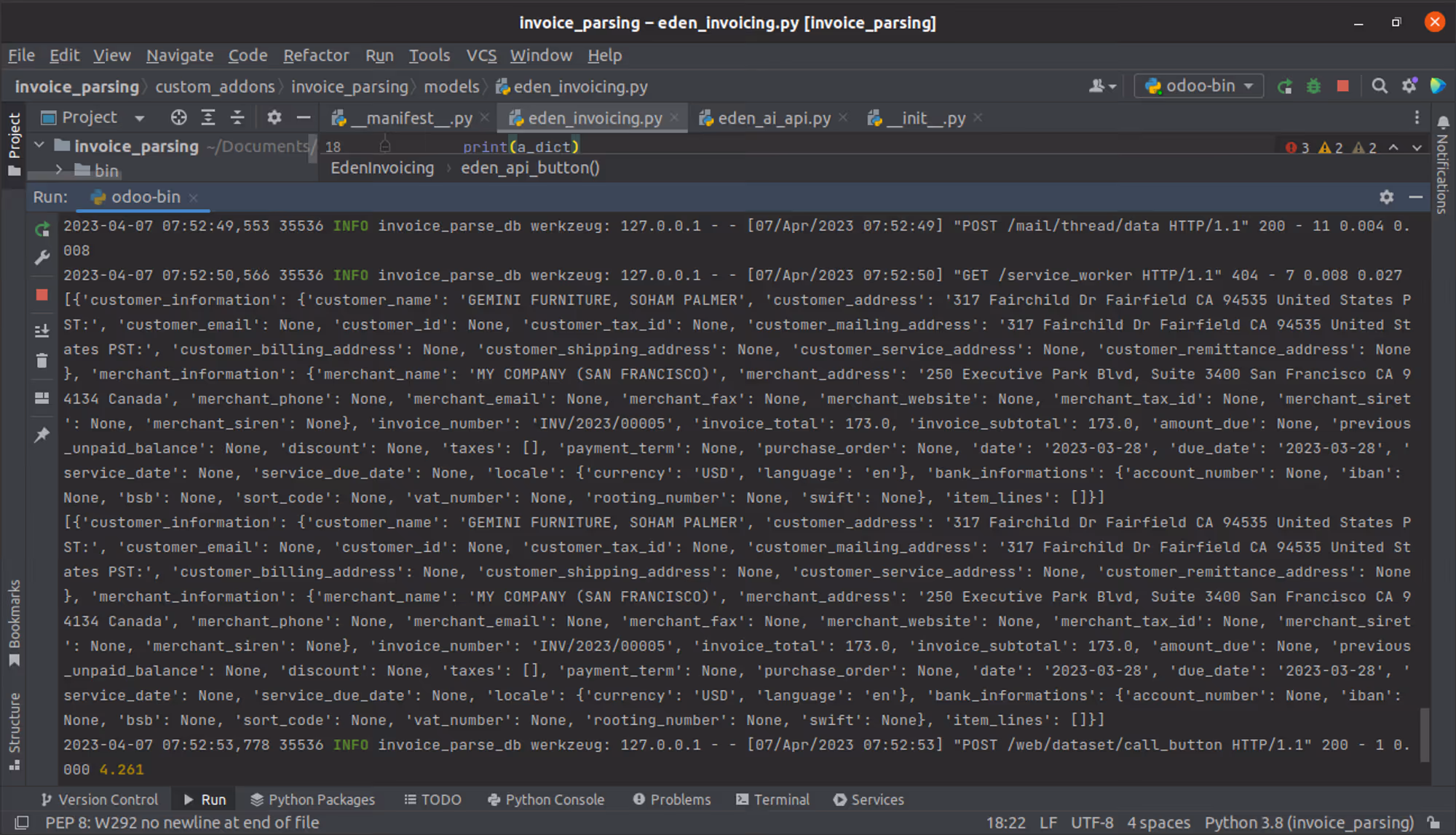Open Run panel settings gear
Viewport: 1456px width, 835px height.
(1386, 197)
